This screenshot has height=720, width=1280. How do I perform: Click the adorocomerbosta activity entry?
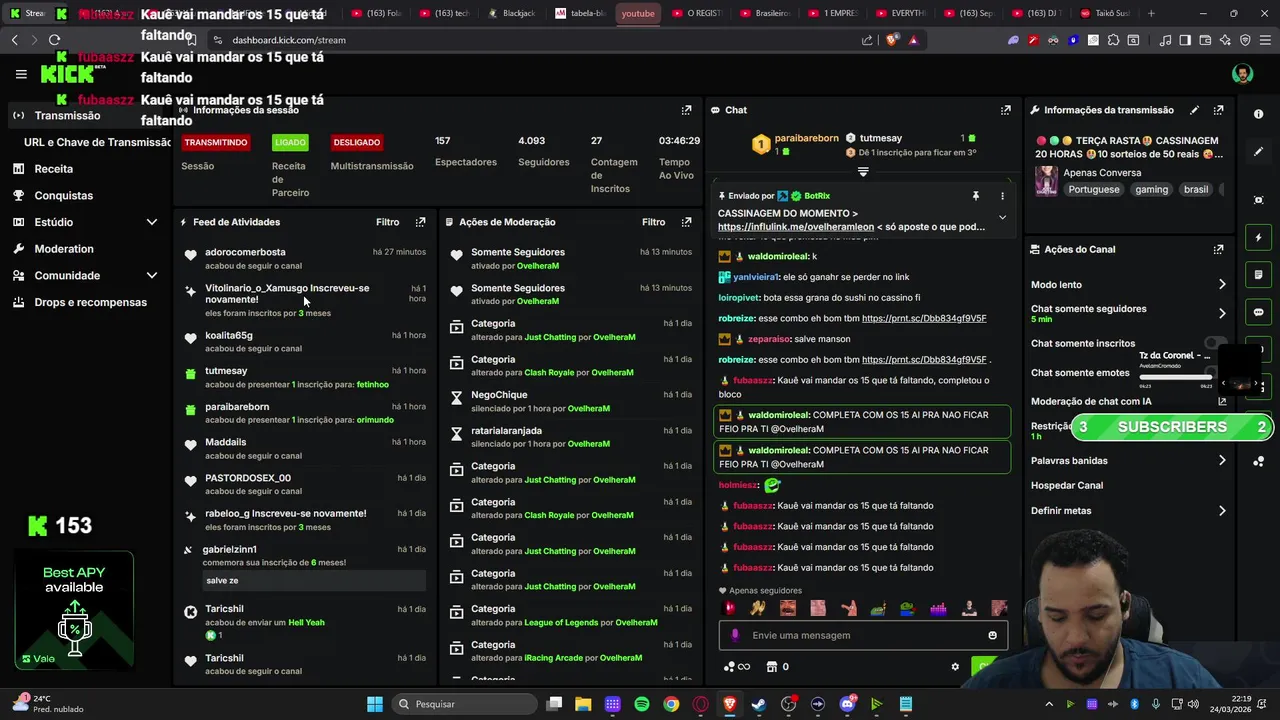(303, 258)
